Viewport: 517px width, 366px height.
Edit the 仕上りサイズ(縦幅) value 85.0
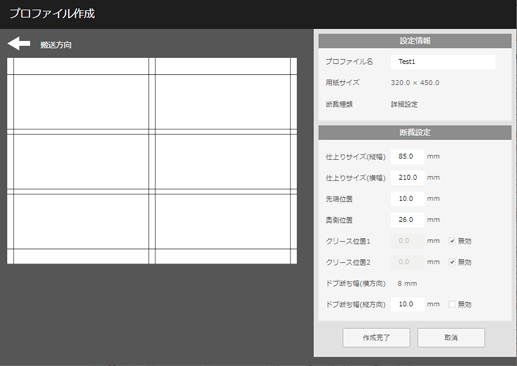tap(408, 156)
